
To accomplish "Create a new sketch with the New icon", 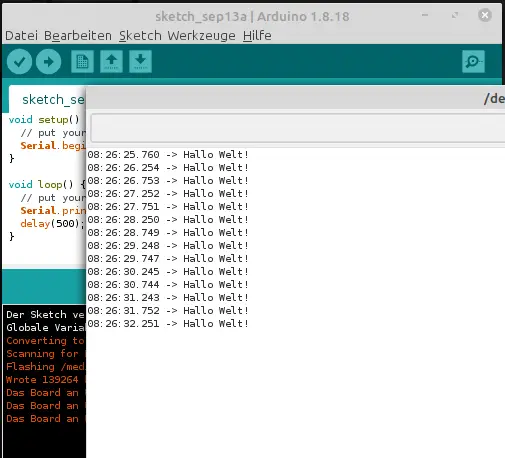I will click(x=82, y=62).
